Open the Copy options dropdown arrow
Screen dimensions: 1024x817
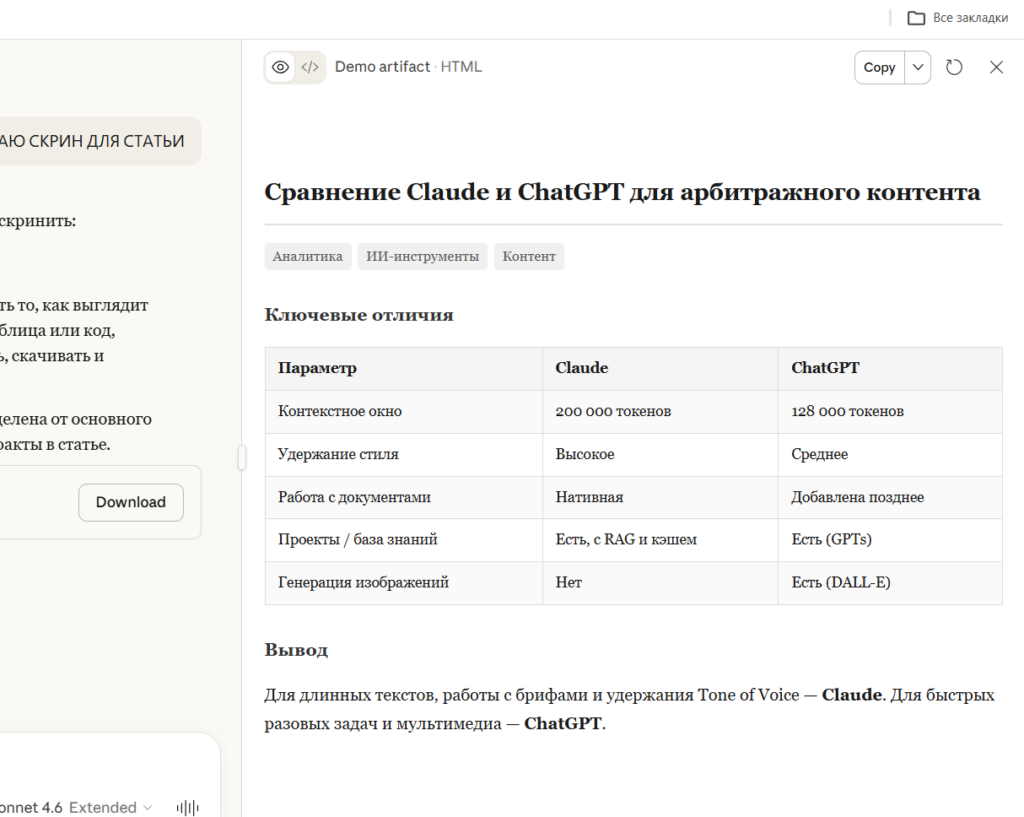(x=918, y=67)
